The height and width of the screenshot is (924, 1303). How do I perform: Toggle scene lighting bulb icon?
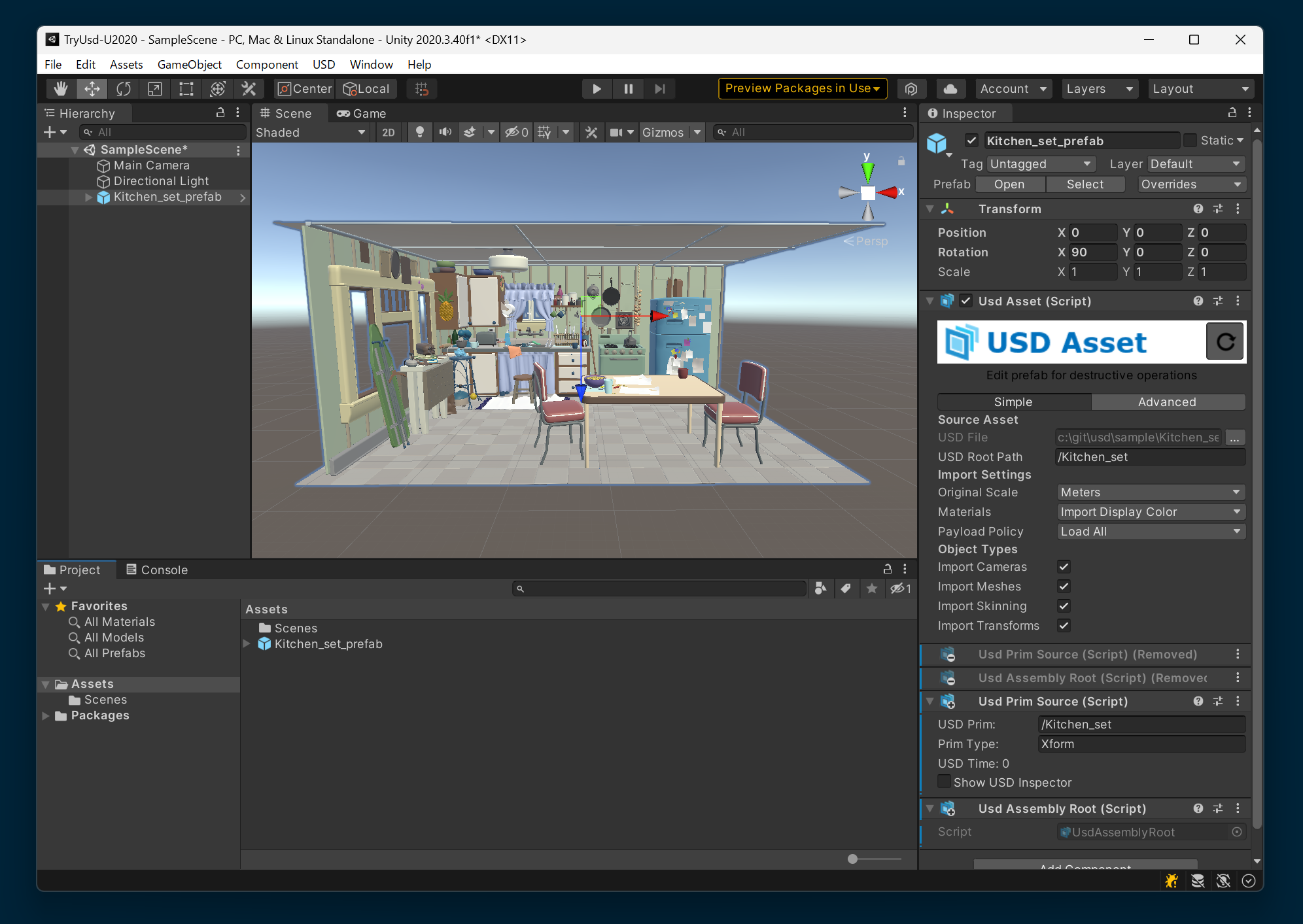420,132
